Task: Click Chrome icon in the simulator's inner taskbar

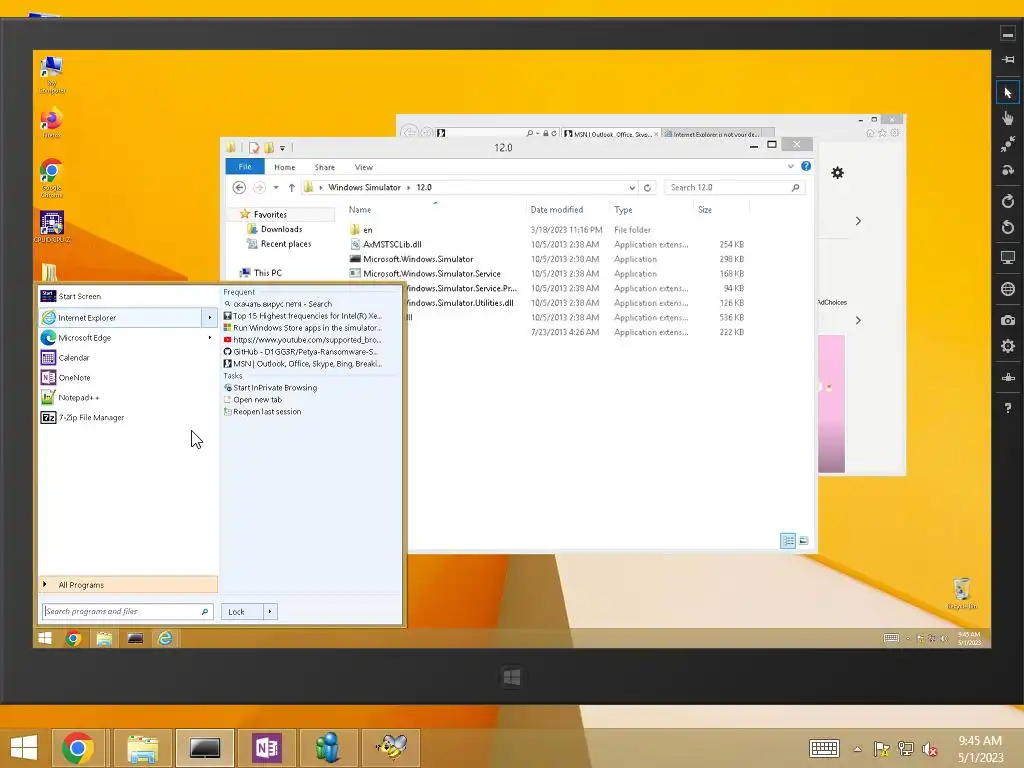Action: [x=73, y=638]
